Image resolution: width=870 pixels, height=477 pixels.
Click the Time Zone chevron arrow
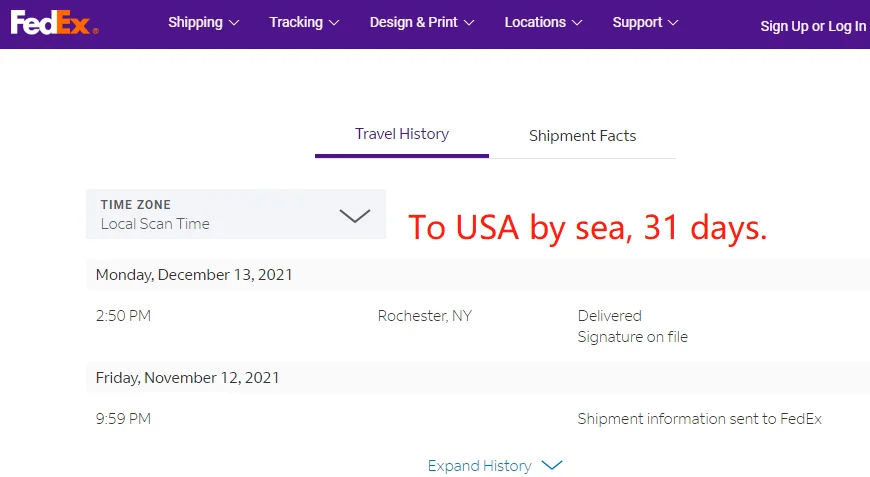[355, 215]
